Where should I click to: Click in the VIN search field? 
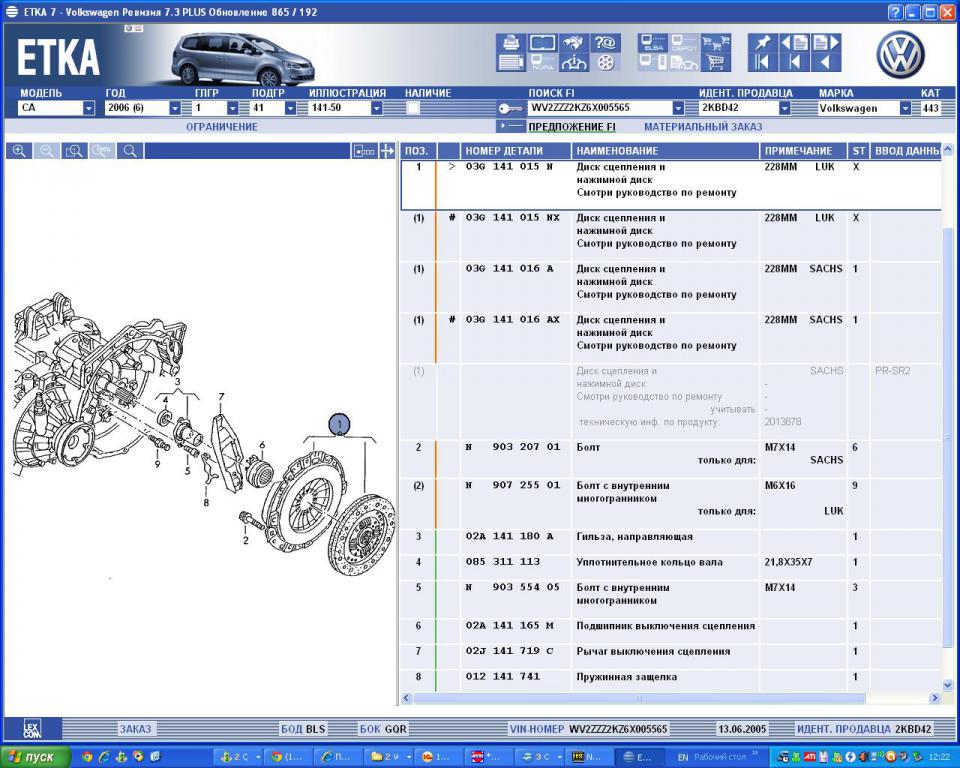(600, 108)
